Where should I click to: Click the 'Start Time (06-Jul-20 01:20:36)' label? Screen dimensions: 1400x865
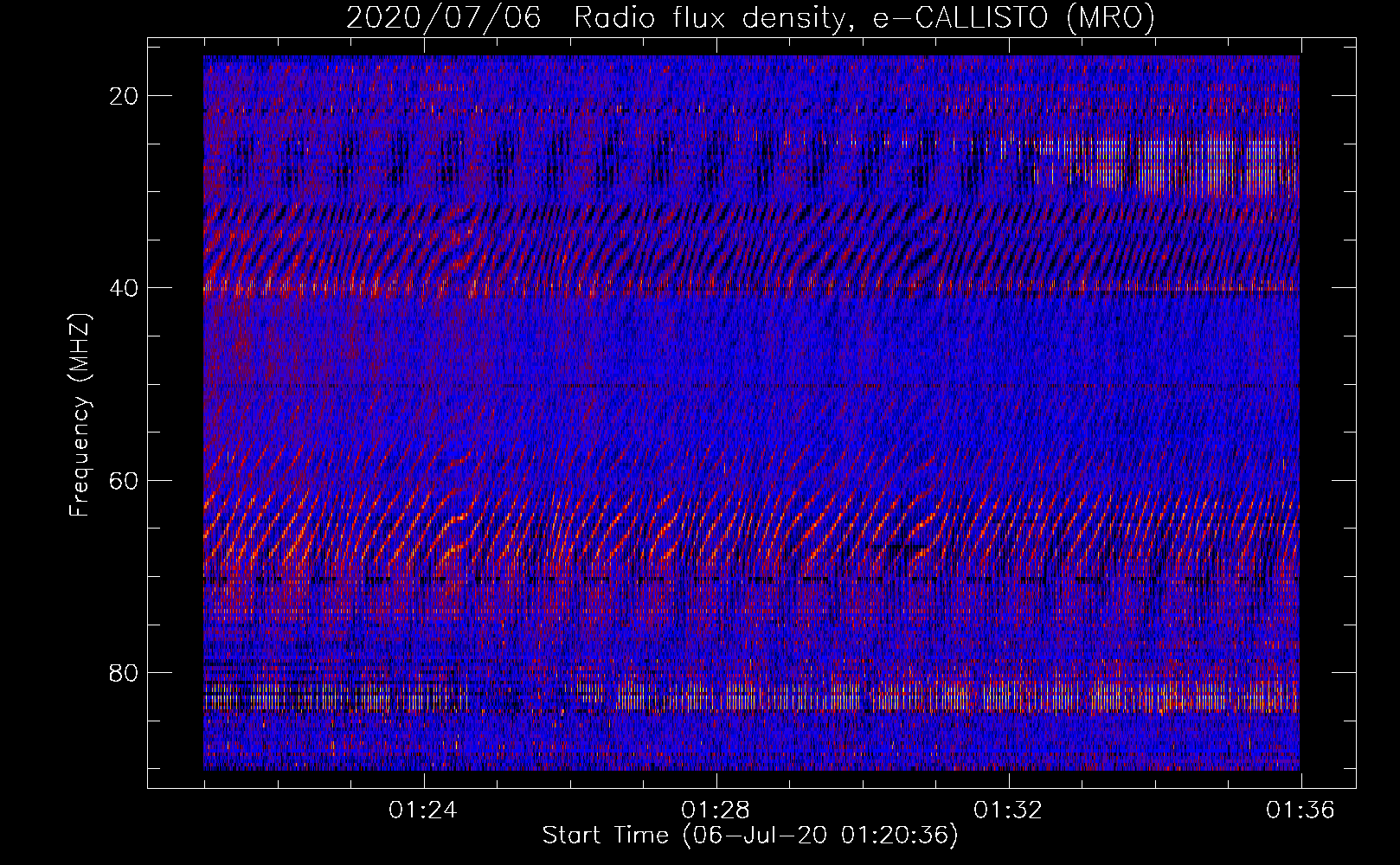(750, 836)
